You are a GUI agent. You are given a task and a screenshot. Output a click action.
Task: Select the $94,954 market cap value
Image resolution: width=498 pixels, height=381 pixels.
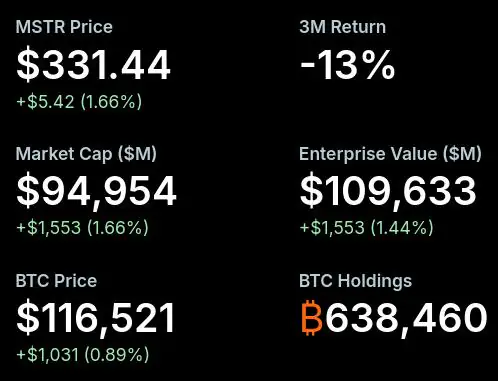(96, 191)
